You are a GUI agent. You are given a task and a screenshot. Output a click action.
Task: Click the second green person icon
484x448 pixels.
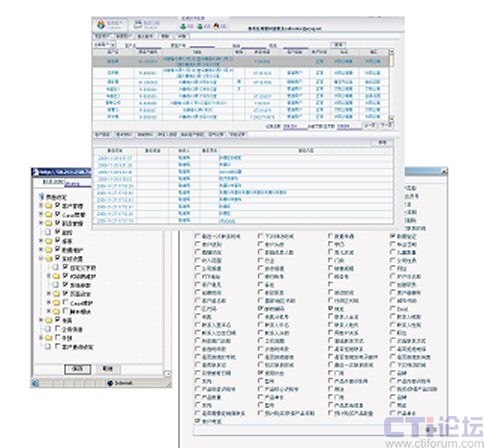point(200,26)
